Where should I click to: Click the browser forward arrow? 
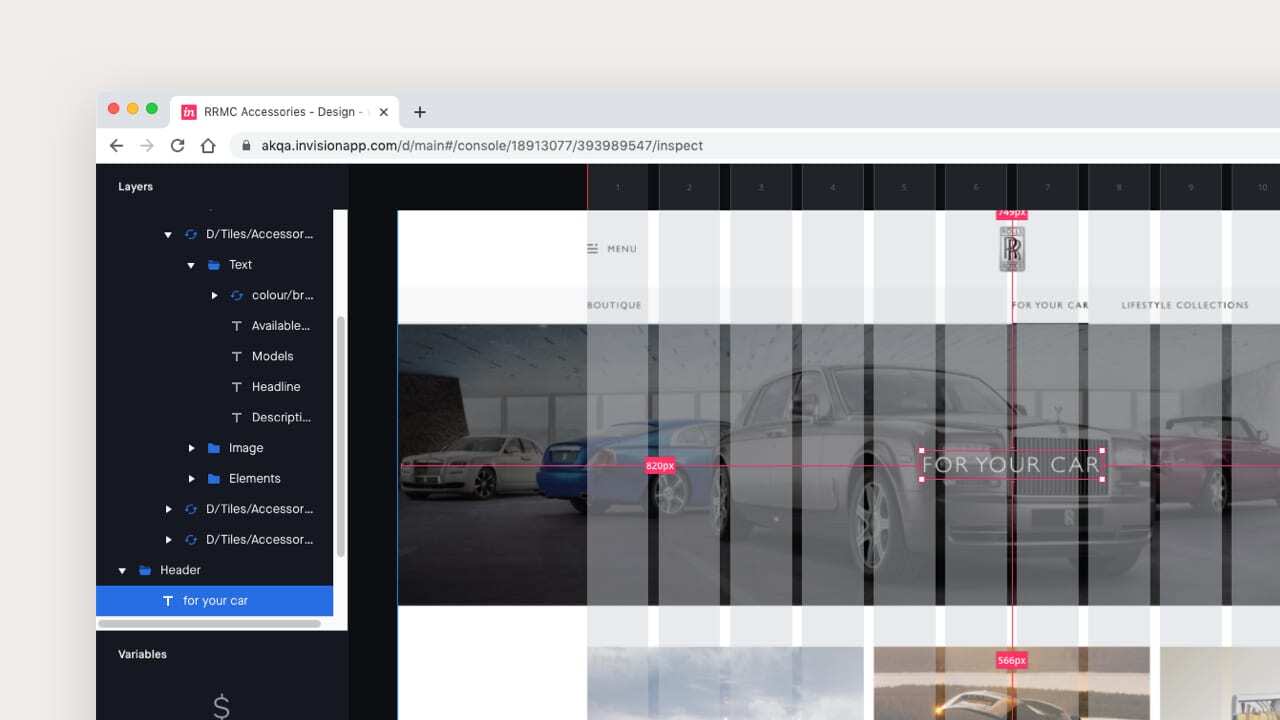pyautogui.click(x=147, y=145)
